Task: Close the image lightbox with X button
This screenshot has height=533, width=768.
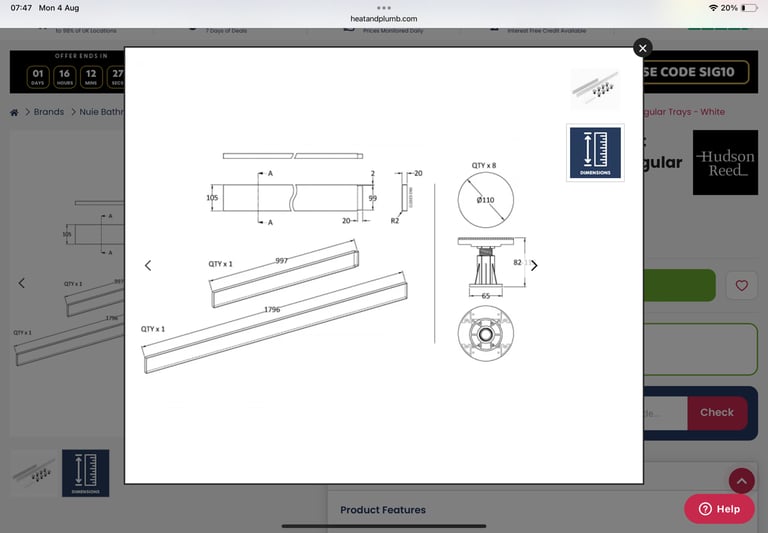Action: point(643,48)
